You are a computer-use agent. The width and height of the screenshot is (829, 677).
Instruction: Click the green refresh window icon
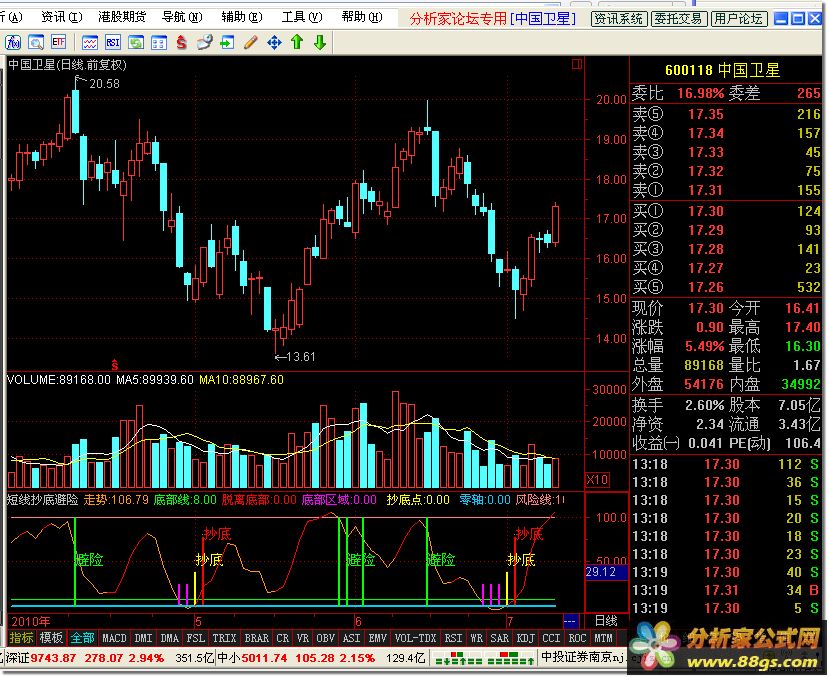135,42
